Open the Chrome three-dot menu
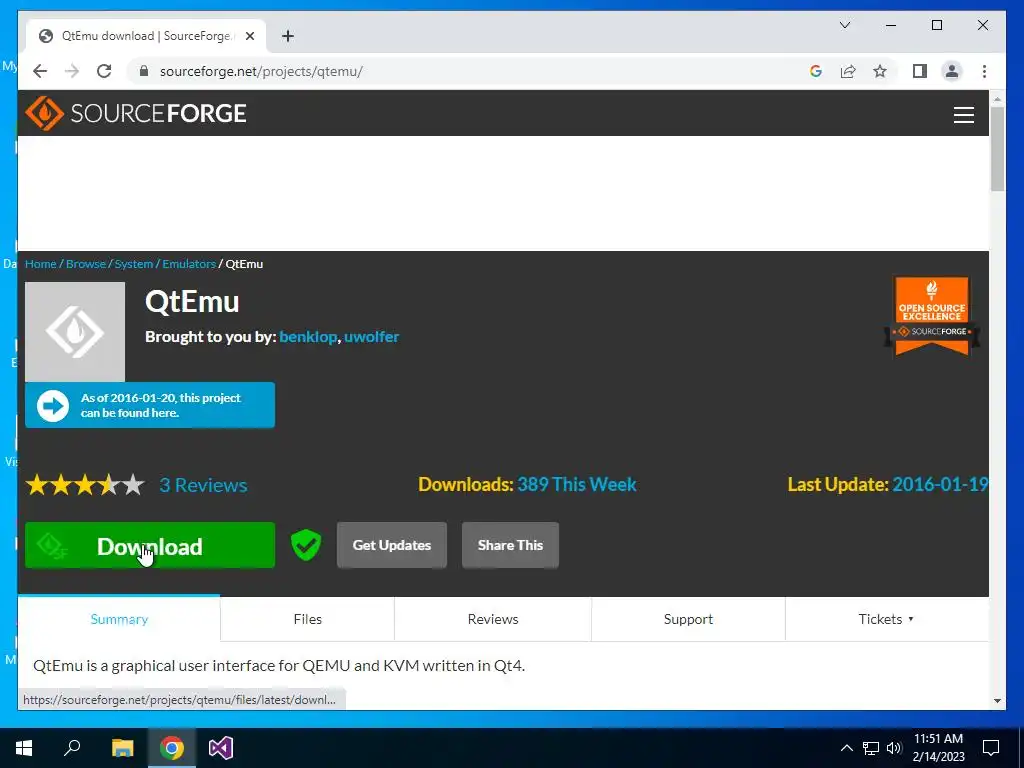 click(984, 71)
